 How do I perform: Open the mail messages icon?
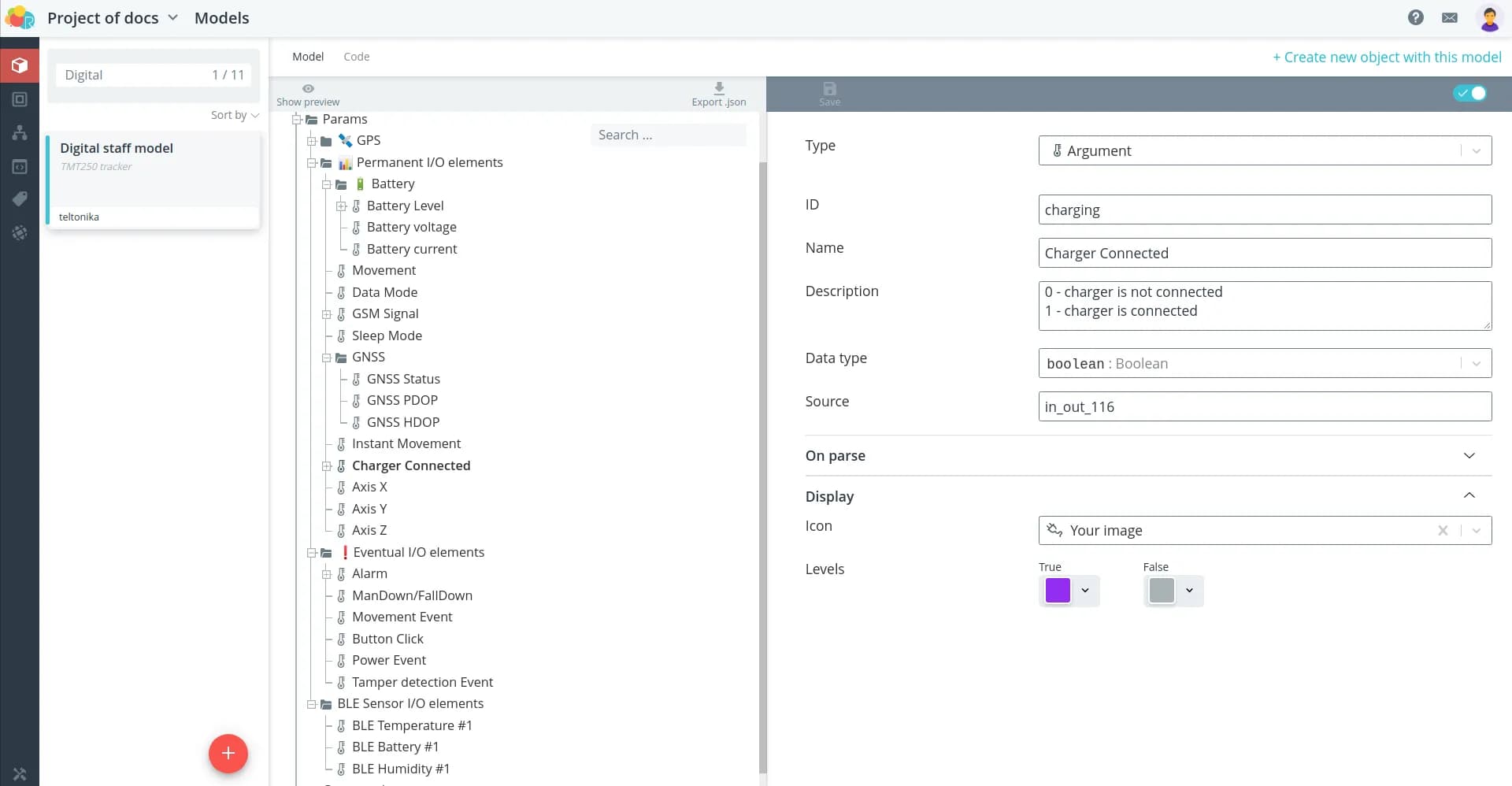1449,17
